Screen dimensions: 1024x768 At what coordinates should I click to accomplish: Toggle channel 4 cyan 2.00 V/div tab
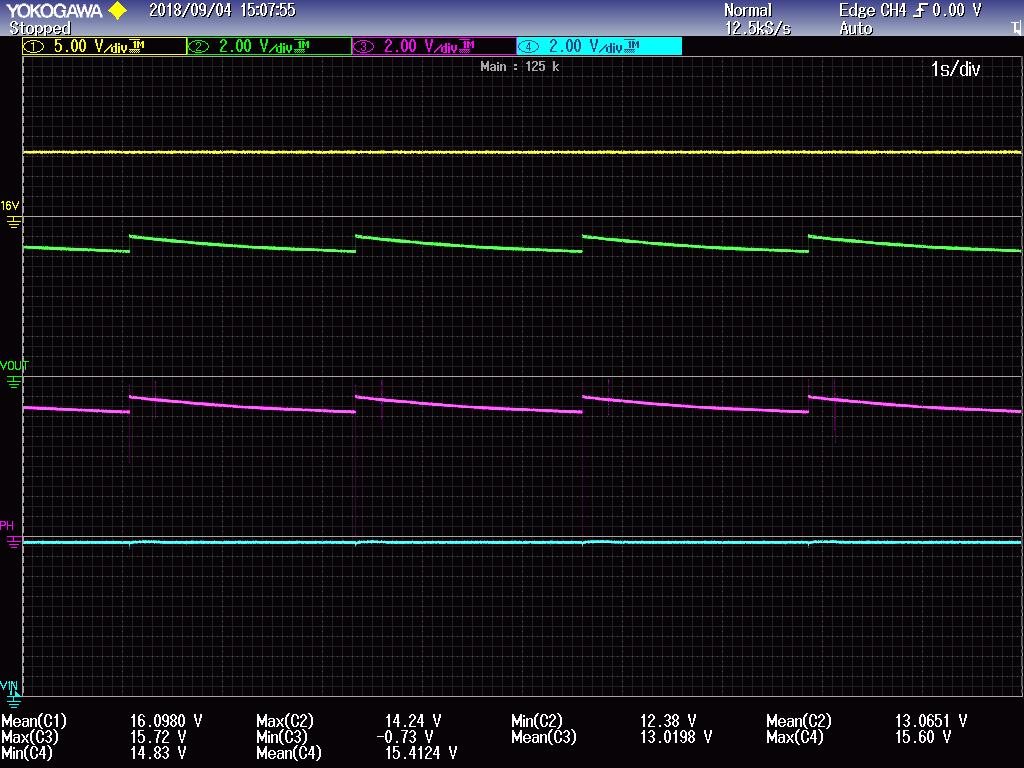600,46
